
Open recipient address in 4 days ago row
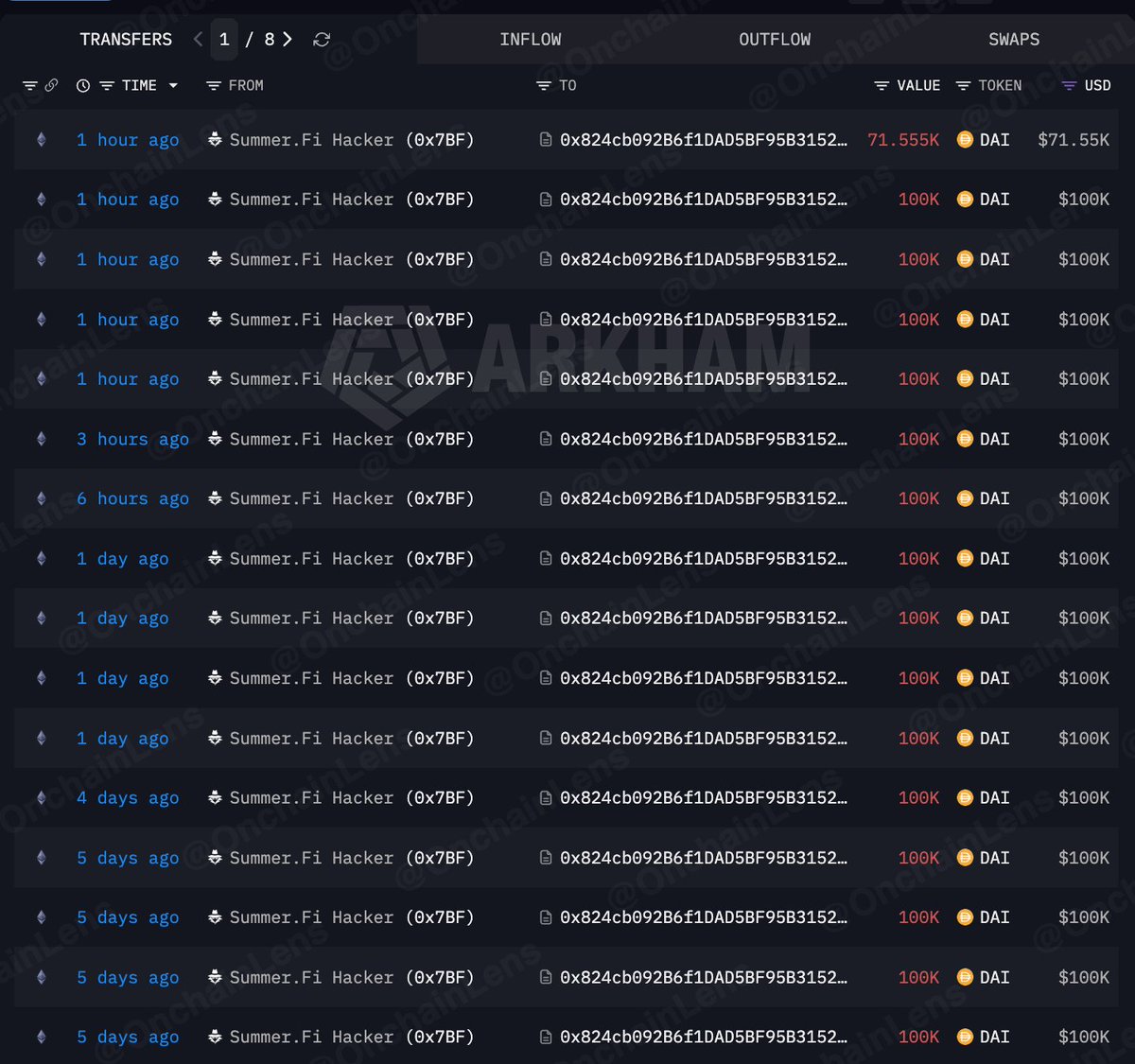(x=704, y=798)
